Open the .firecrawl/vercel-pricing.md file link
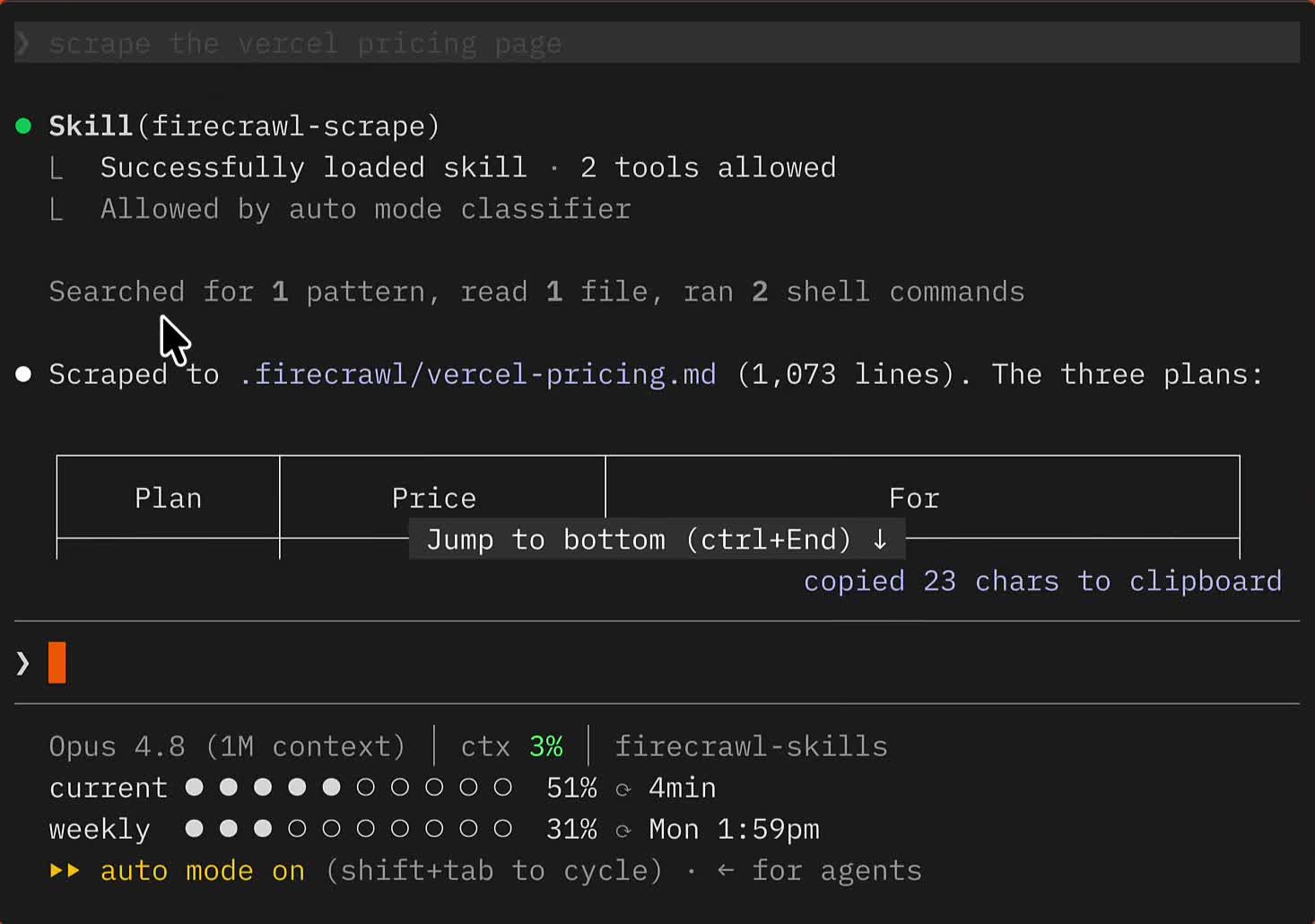The width and height of the screenshot is (1315, 924). pyautogui.click(x=478, y=374)
